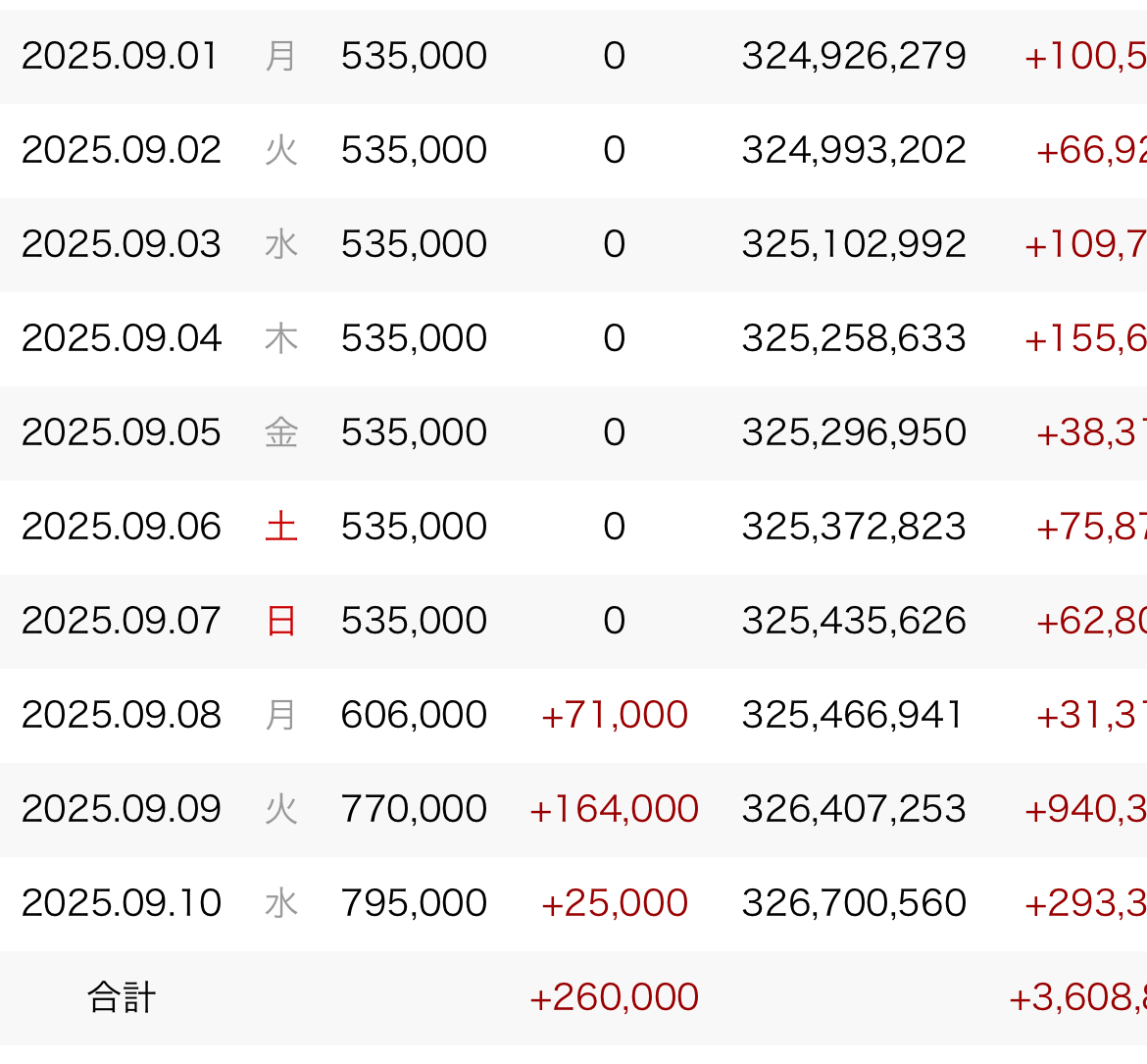Click the red 土 Saturday label

click(281, 527)
